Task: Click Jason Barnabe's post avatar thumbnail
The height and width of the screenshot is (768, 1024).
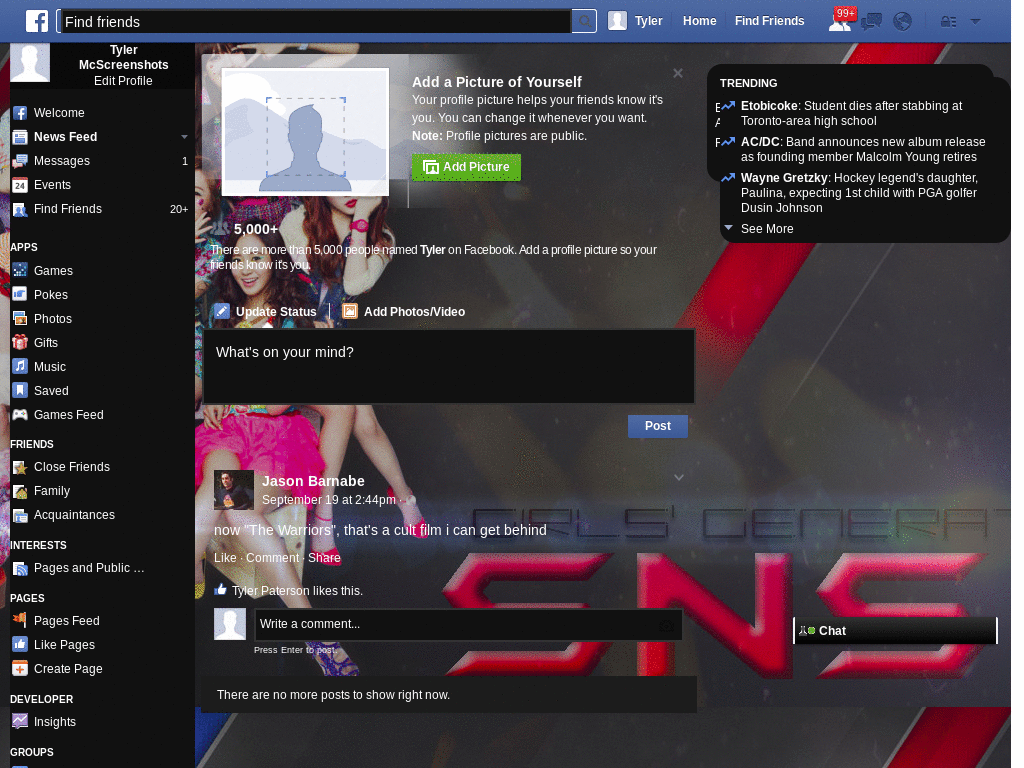Action: (x=234, y=490)
